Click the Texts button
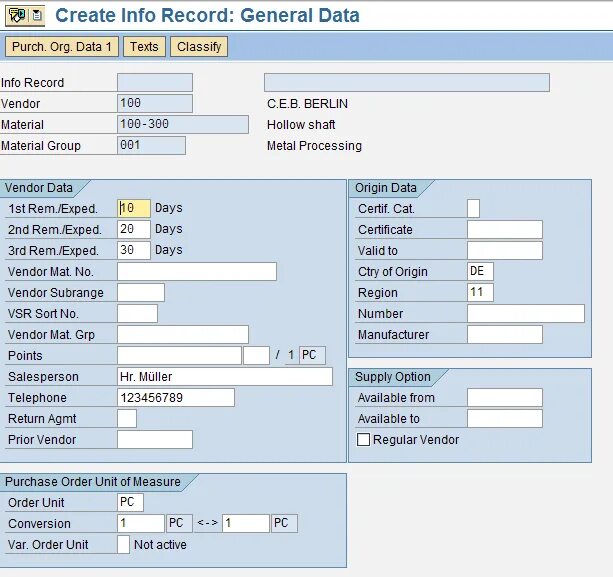613x577 pixels. pos(144,47)
